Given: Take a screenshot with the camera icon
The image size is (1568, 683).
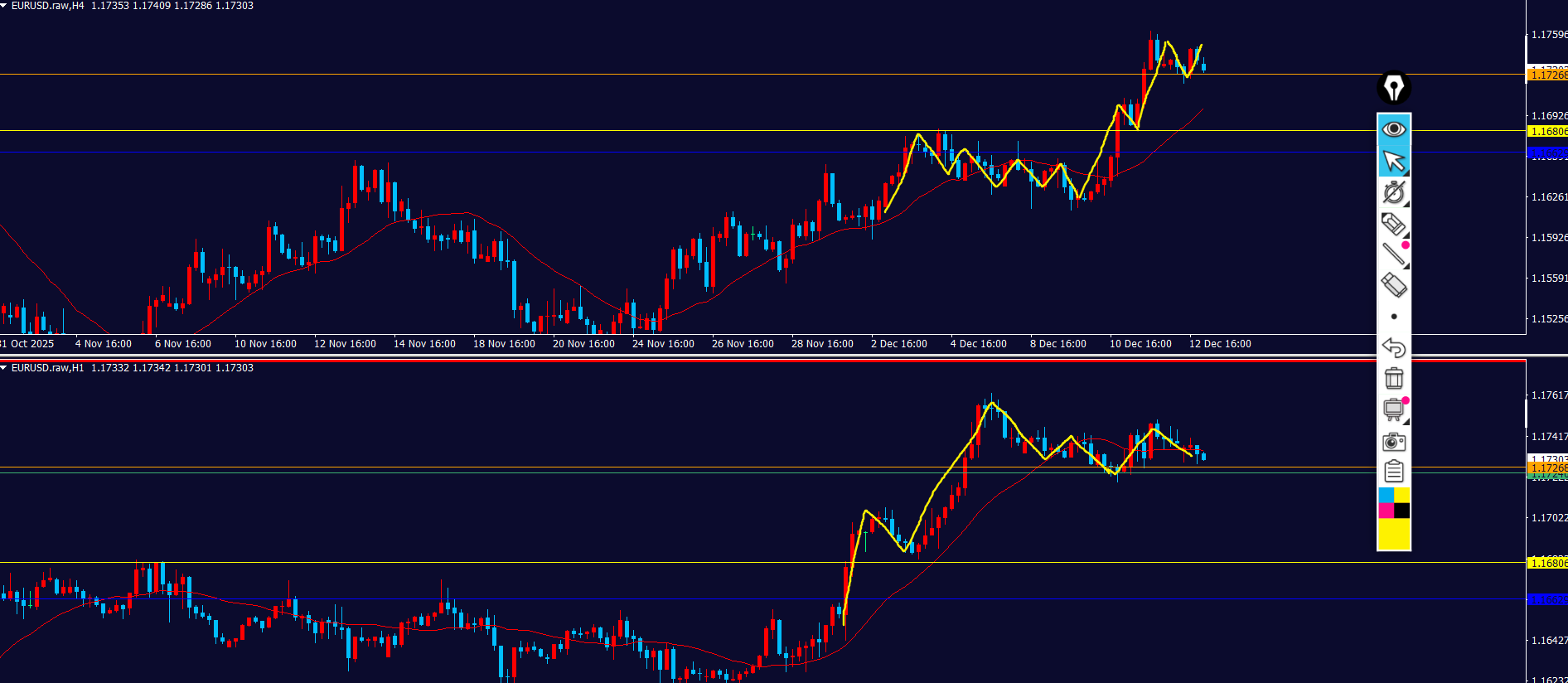Looking at the screenshot, I should 1394,441.
